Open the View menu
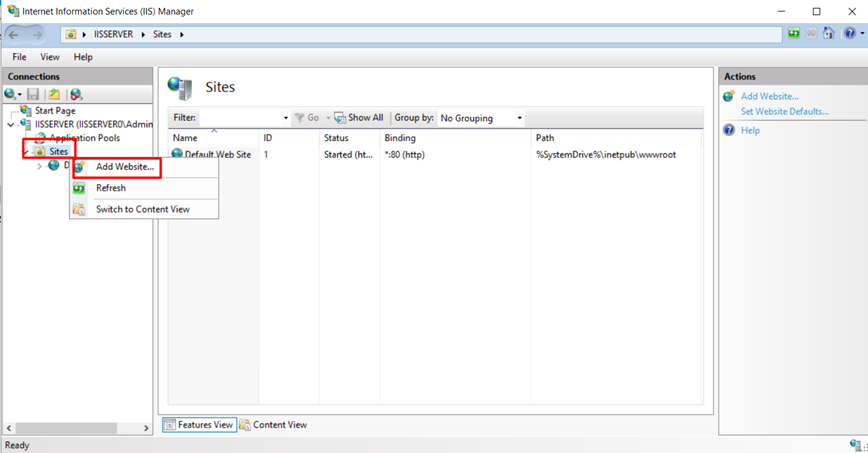Viewport: 868px width, 453px height. click(50, 57)
